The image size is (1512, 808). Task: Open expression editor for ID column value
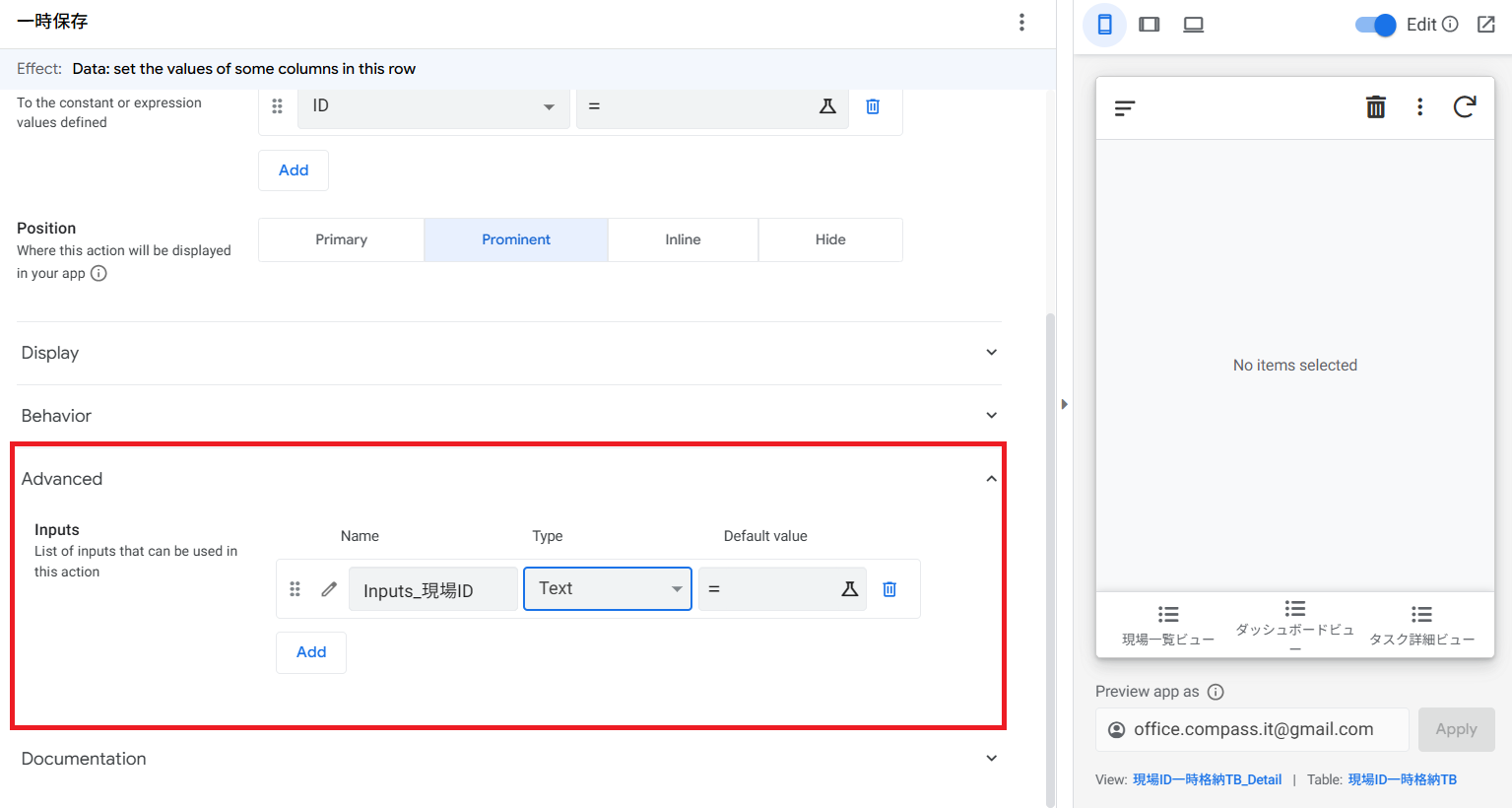(x=827, y=106)
